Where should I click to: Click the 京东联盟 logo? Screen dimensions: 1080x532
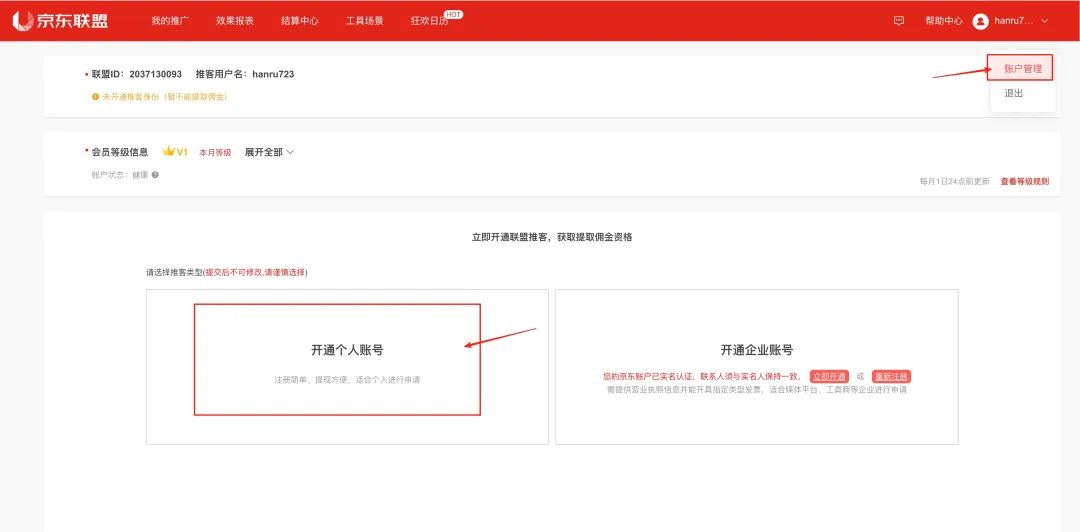pos(61,21)
